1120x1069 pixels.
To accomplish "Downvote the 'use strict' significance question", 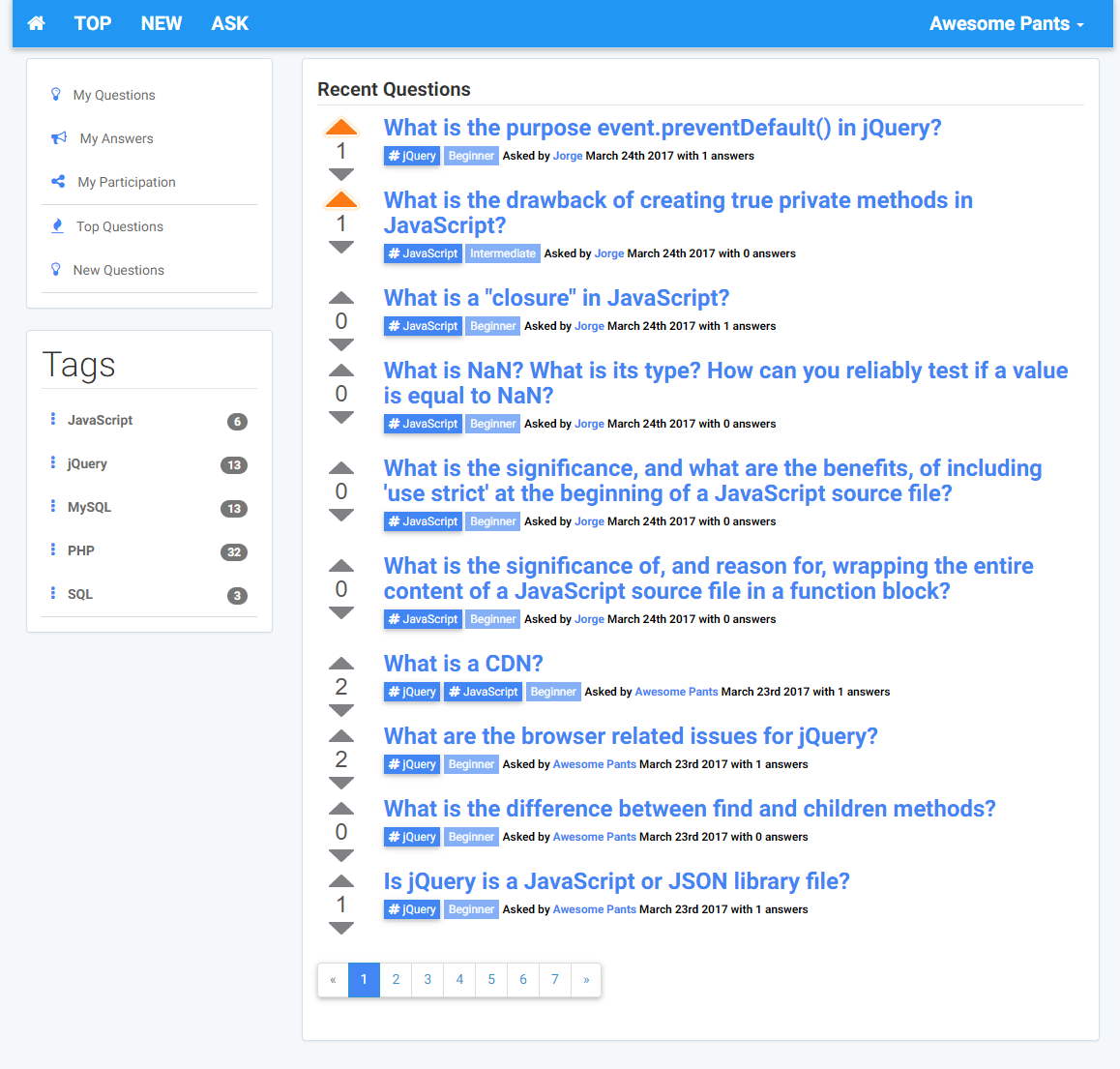I will click(341, 516).
